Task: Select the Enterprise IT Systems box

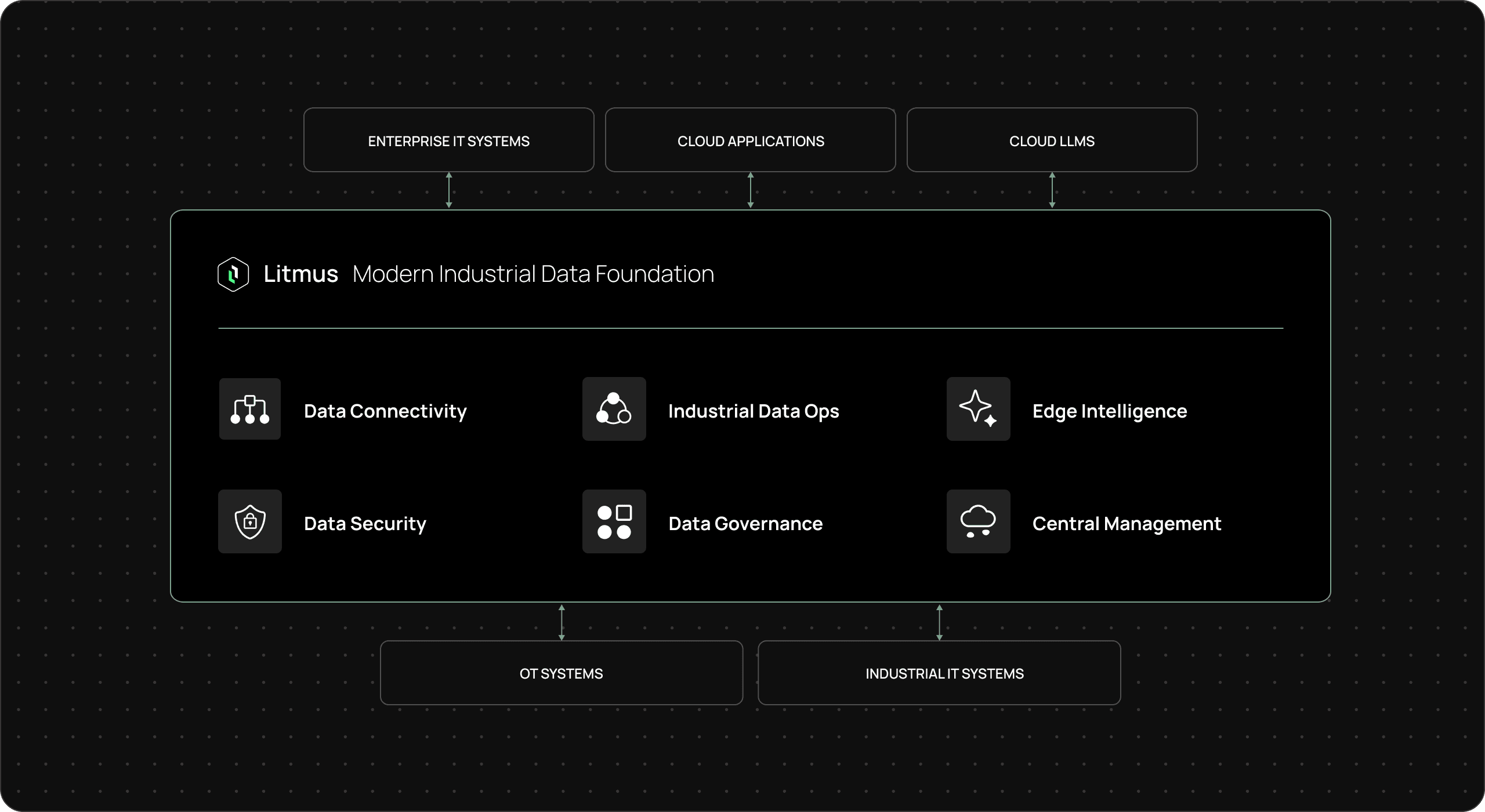Action: (448, 140)
